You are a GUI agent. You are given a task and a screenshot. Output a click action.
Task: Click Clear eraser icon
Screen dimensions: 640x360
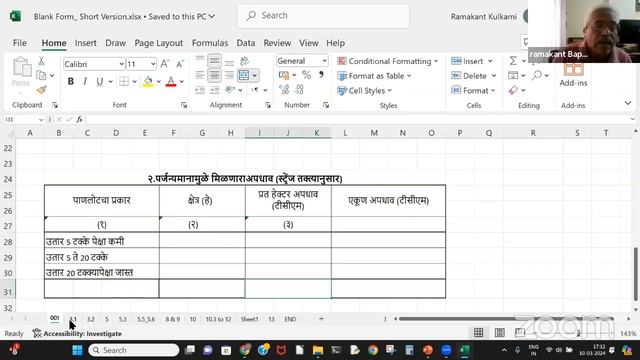coord(513,90)
